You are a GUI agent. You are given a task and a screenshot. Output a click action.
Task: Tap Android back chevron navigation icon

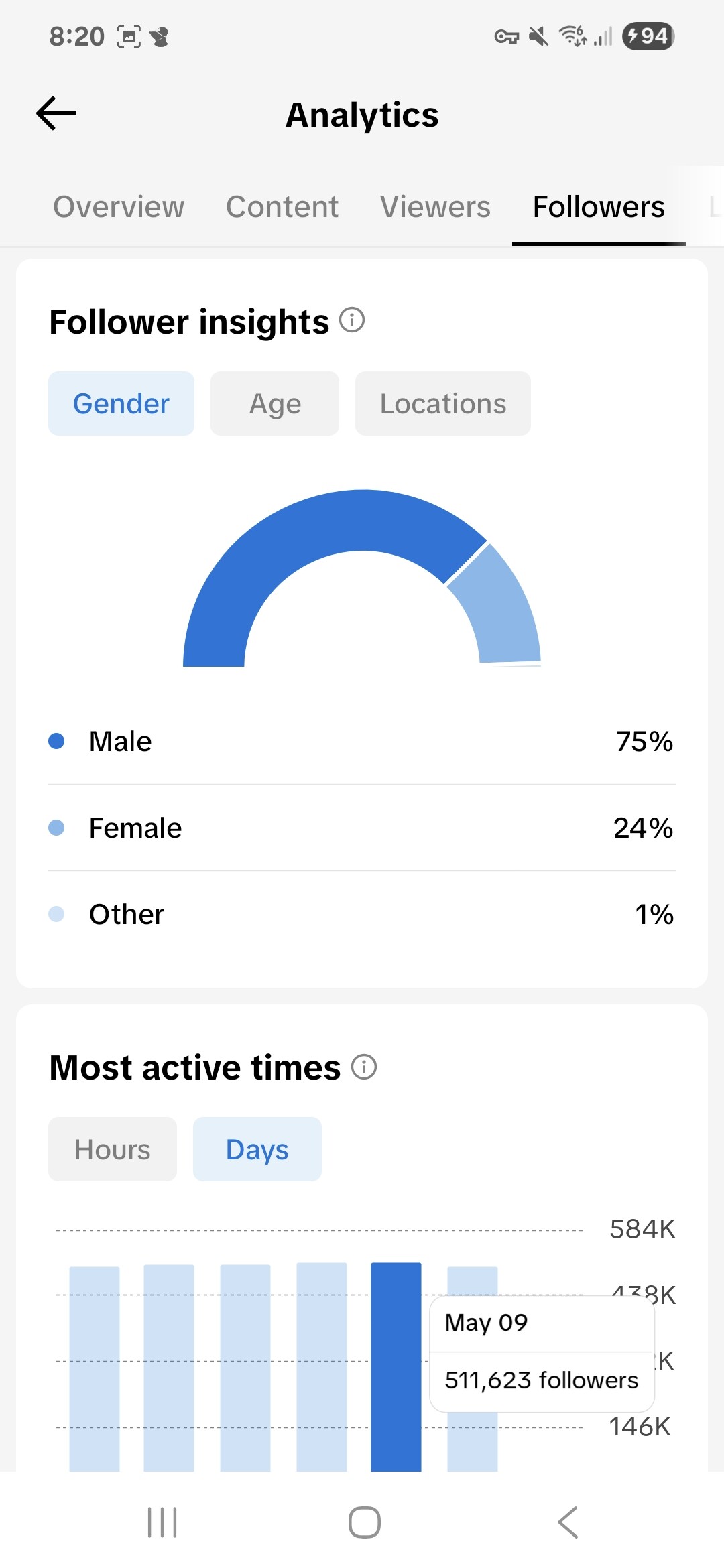pyautogui.click(x=568, y=1522)
